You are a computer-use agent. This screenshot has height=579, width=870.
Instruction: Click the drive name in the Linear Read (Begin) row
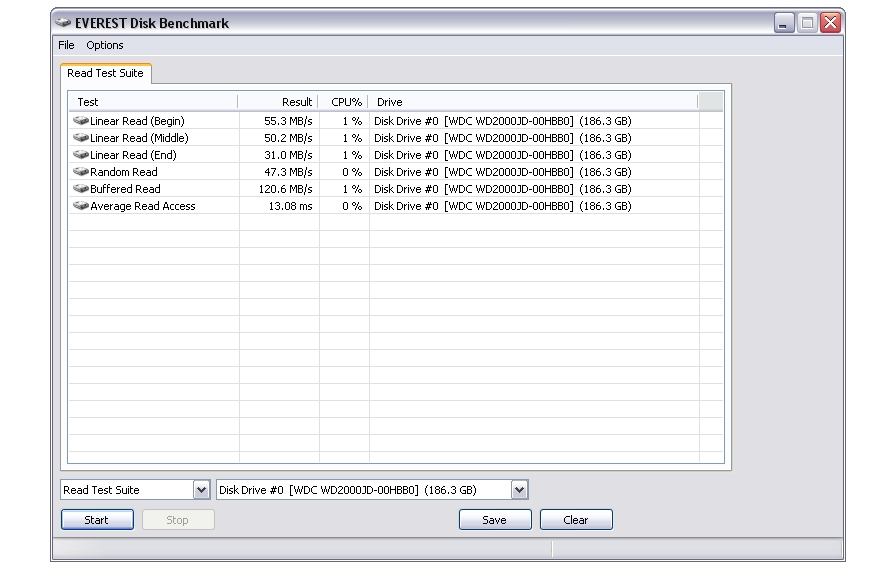pyautogui.click(x=503, y=121)
